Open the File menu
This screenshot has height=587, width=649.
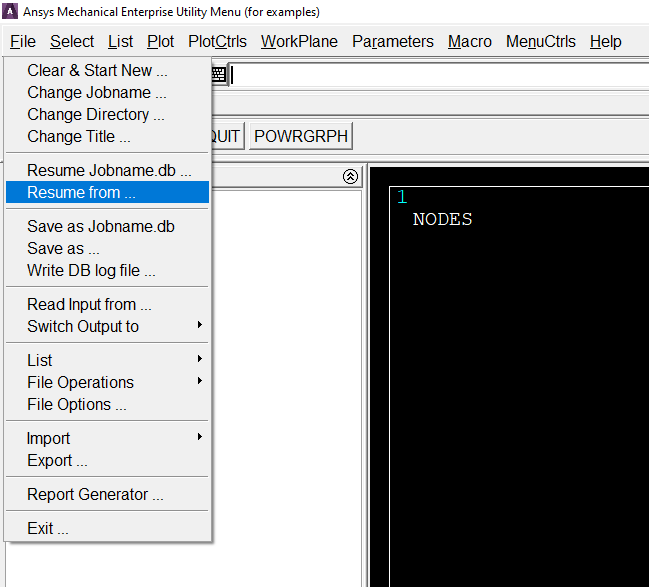tap(23, 41)
